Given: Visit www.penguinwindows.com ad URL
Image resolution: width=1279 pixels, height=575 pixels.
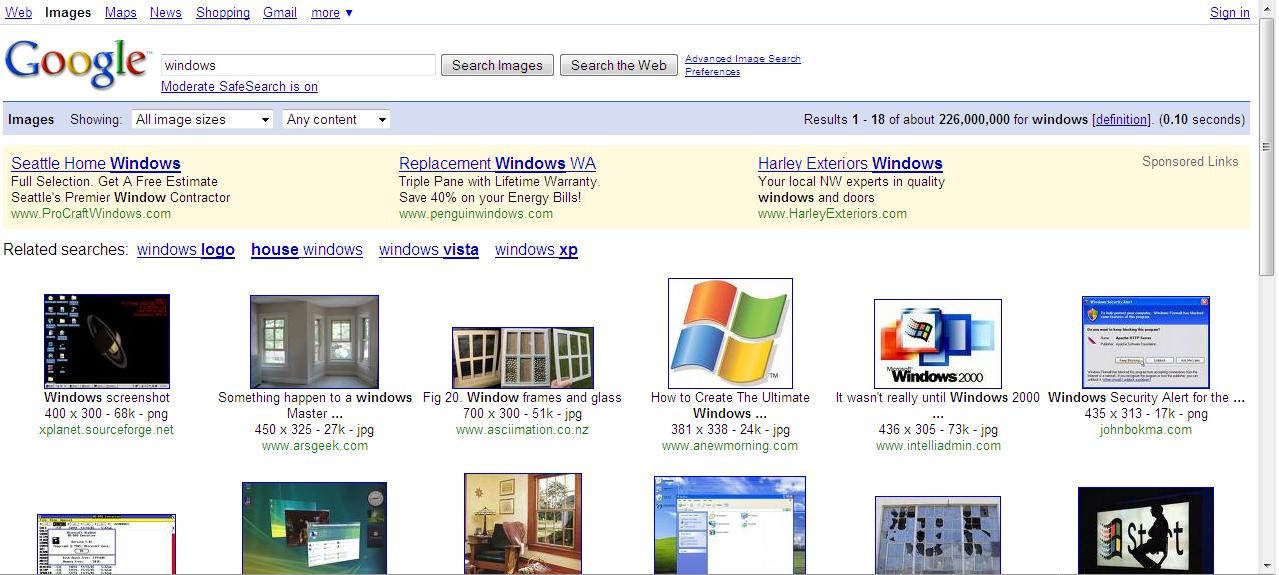Looking at the screenshot, I should [476, 213].
